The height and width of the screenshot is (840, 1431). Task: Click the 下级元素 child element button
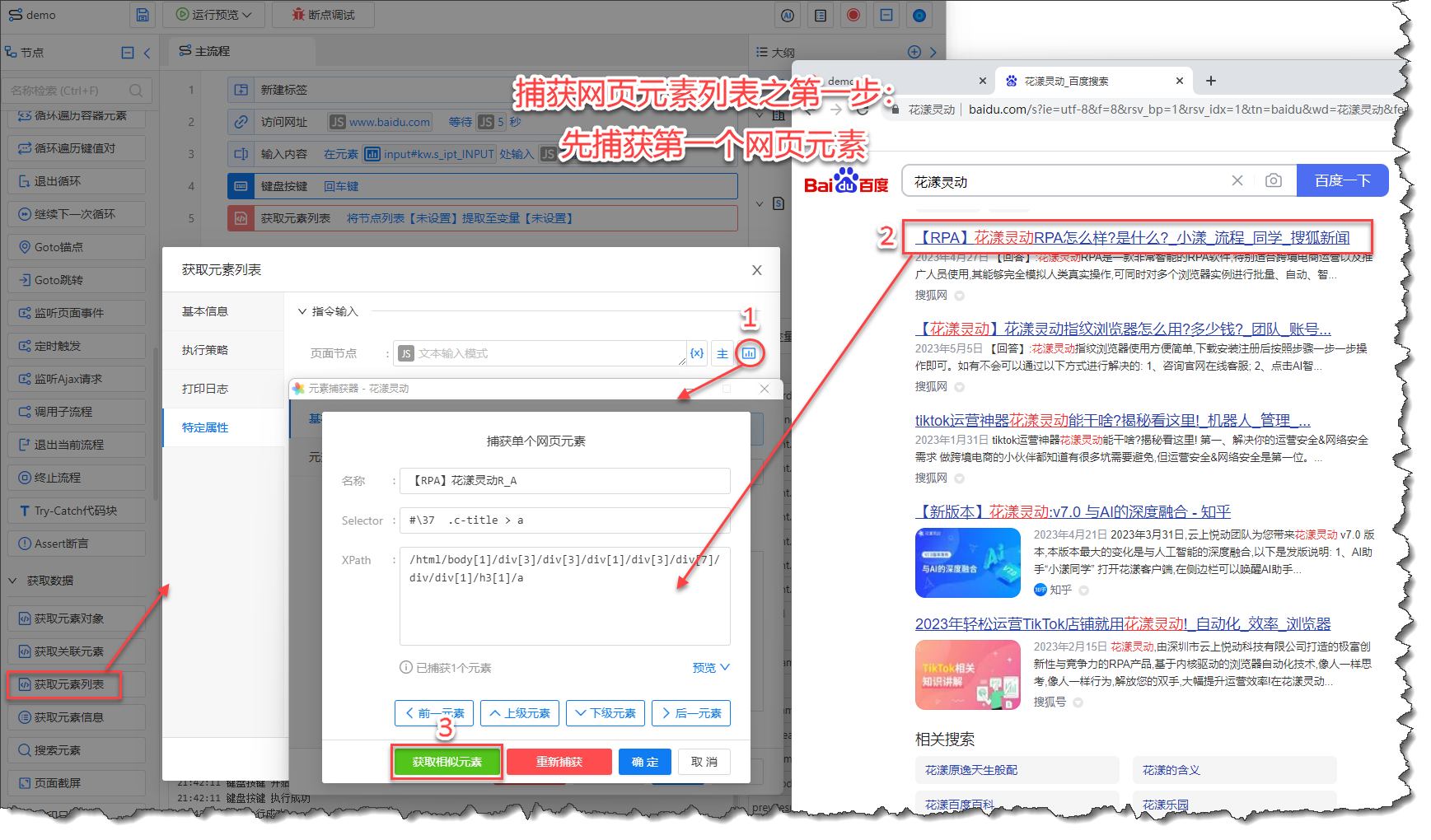point(606,713)
